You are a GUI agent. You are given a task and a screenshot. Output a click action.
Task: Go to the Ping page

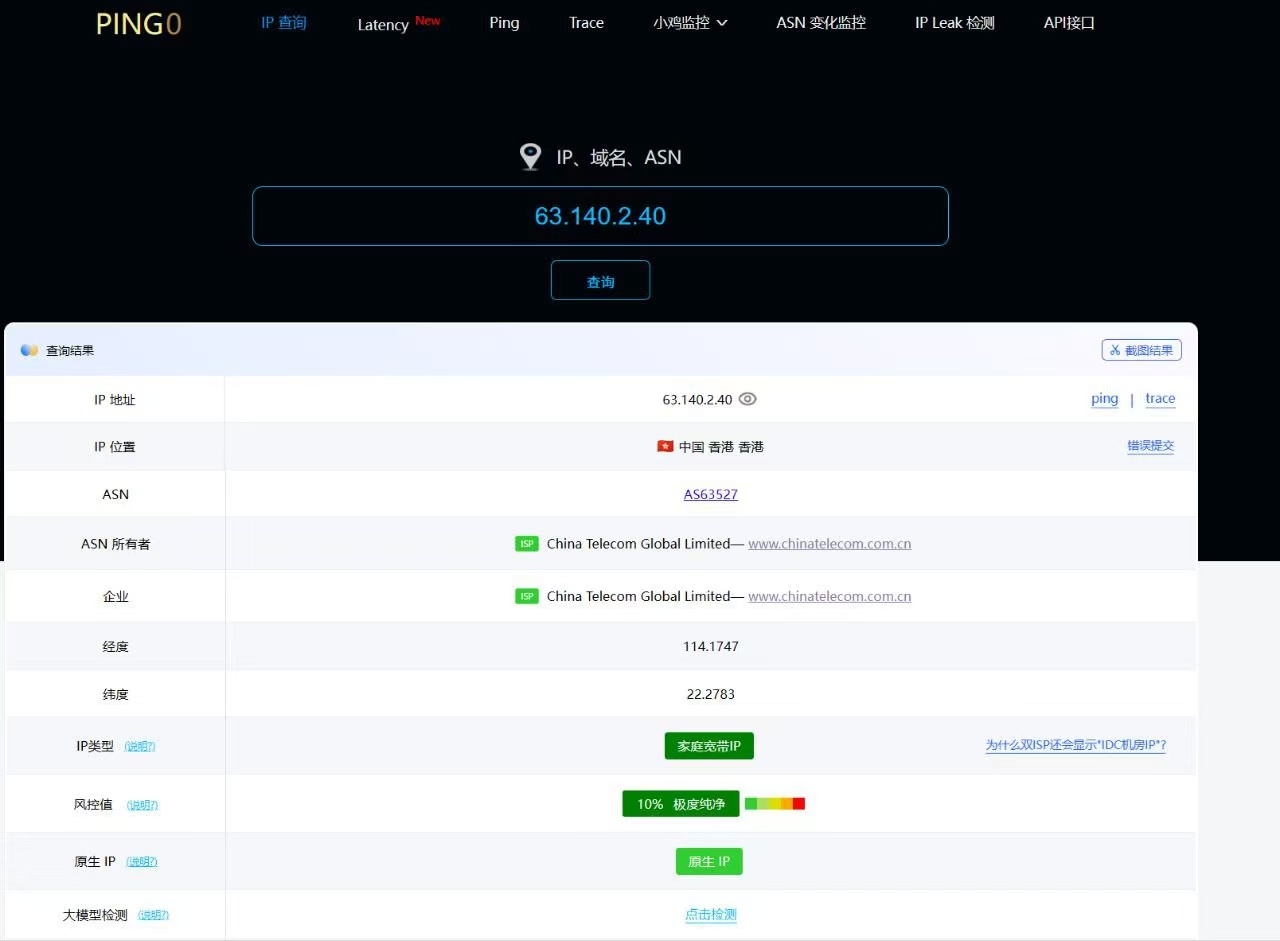tap(504, 22)
